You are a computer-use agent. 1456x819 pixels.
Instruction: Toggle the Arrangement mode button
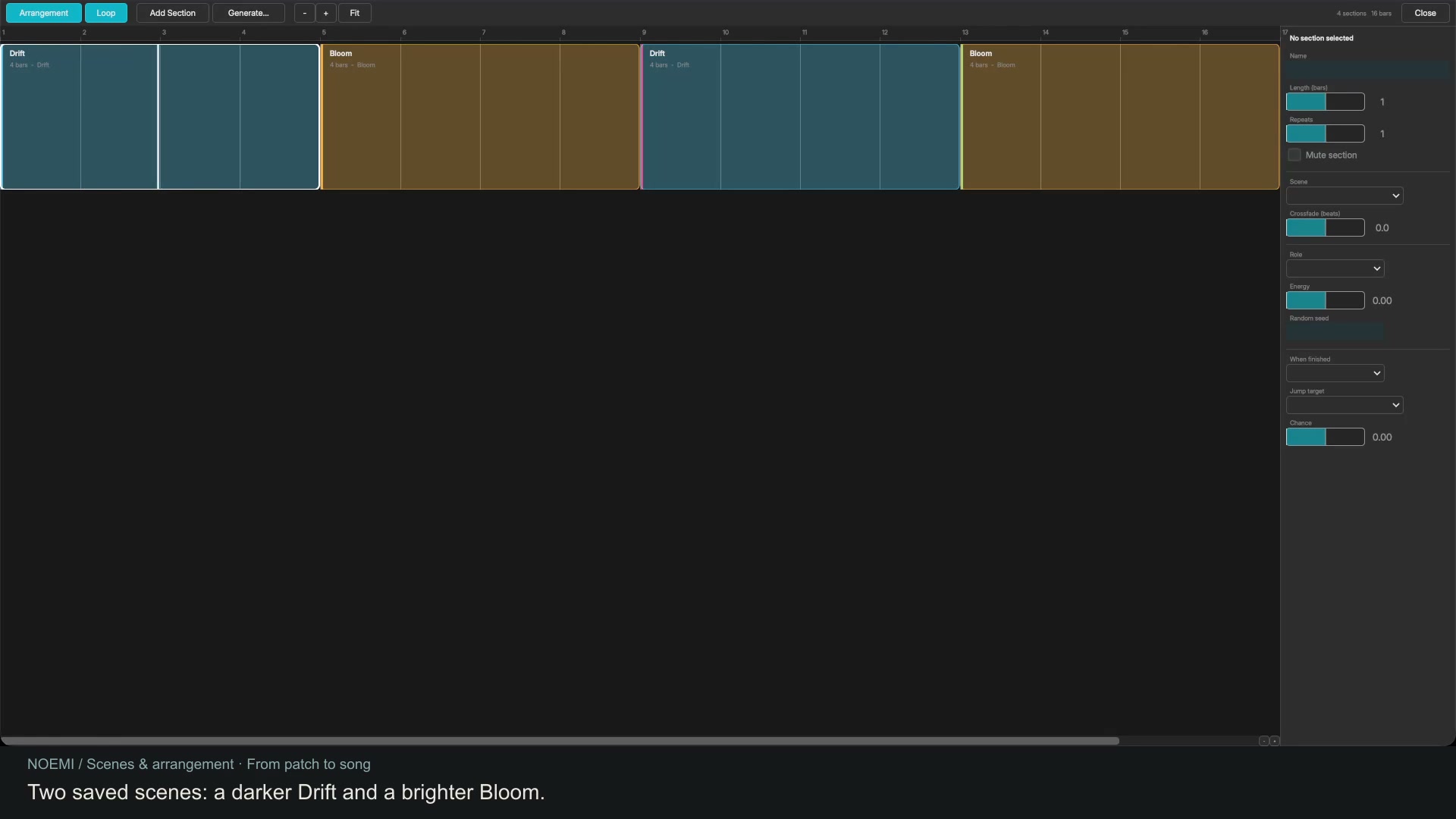coord(44,13)
